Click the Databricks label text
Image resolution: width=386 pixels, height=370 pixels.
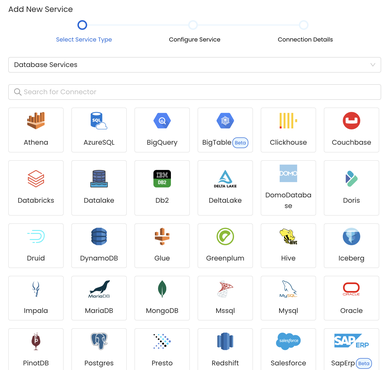[x=36, y=200]
